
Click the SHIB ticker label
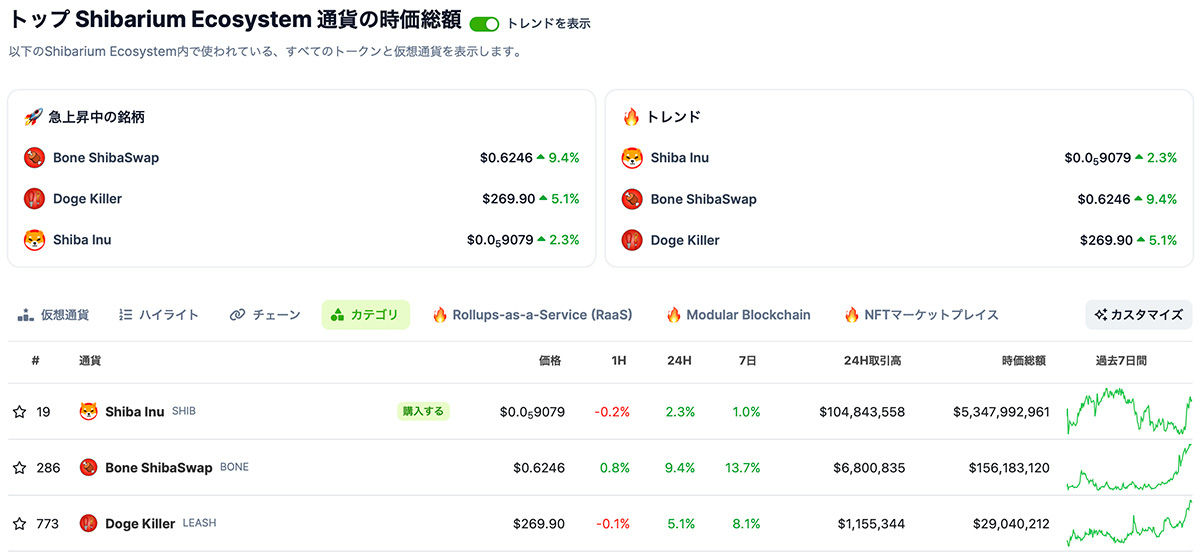tap(184, 411)
